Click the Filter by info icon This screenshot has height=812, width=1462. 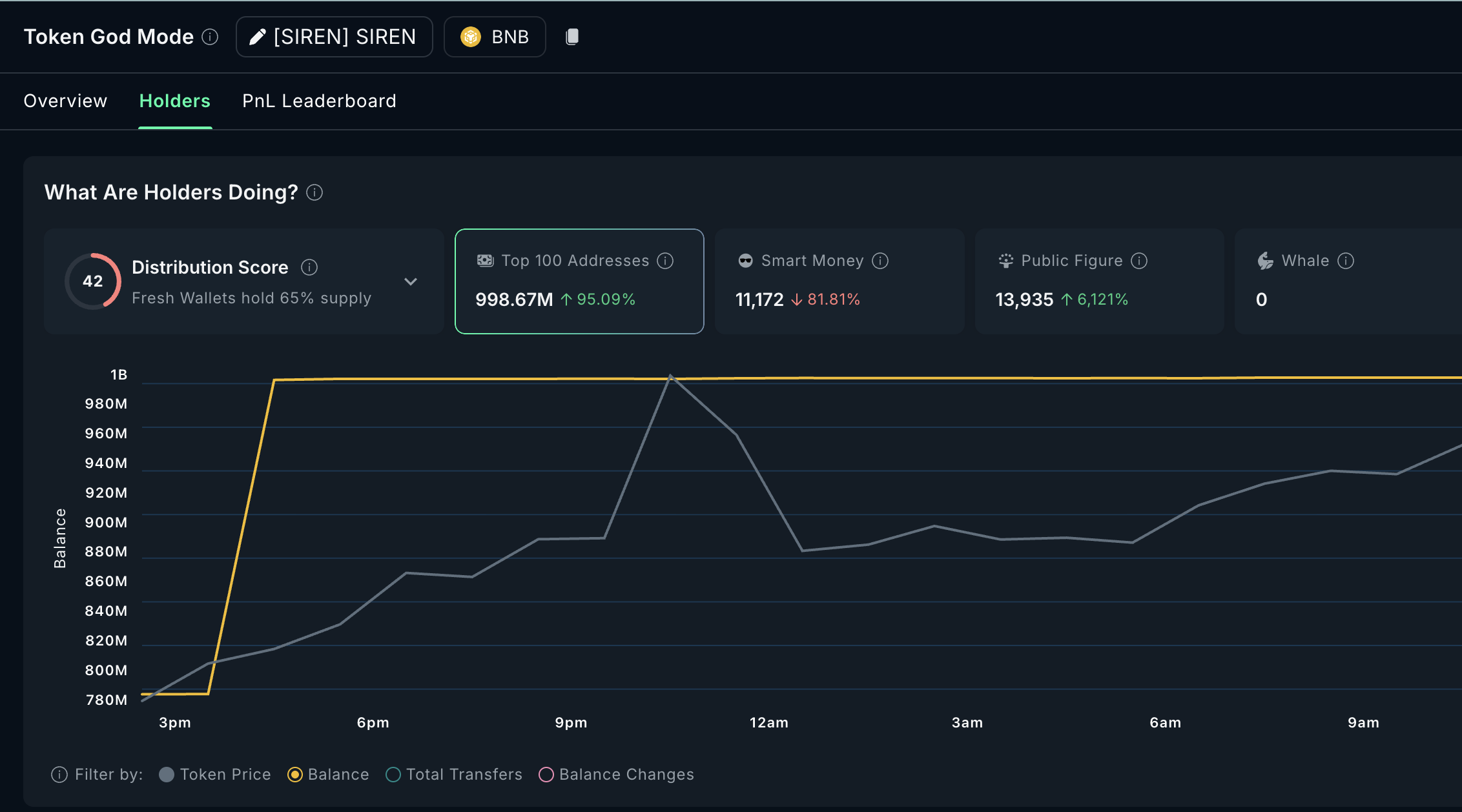[x=59, y=775]
